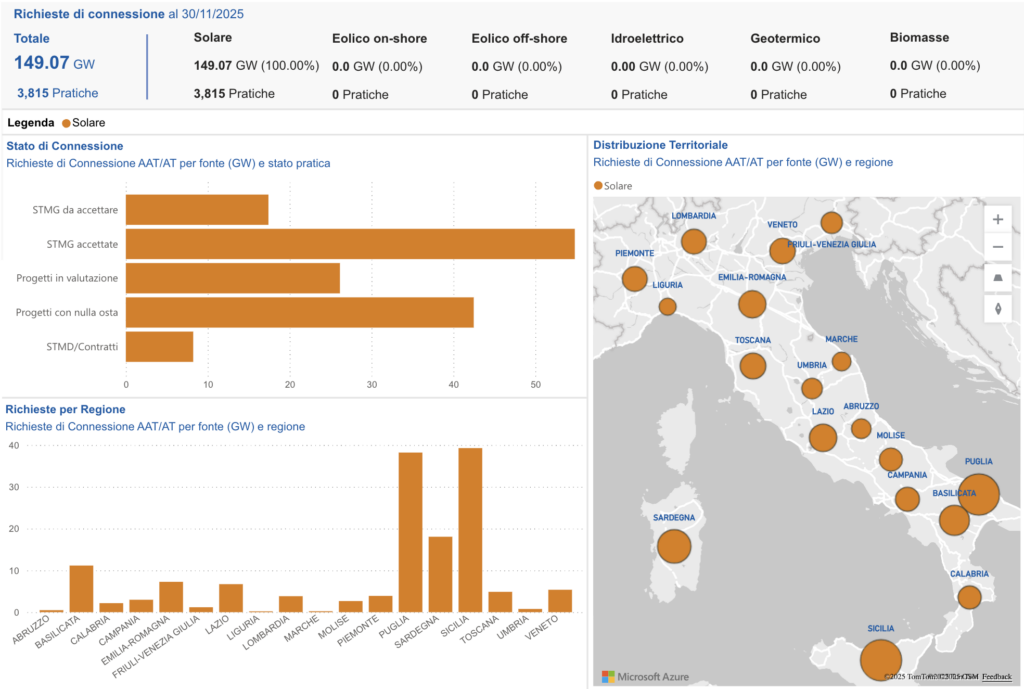Zoom out on the map

(997, 247)
